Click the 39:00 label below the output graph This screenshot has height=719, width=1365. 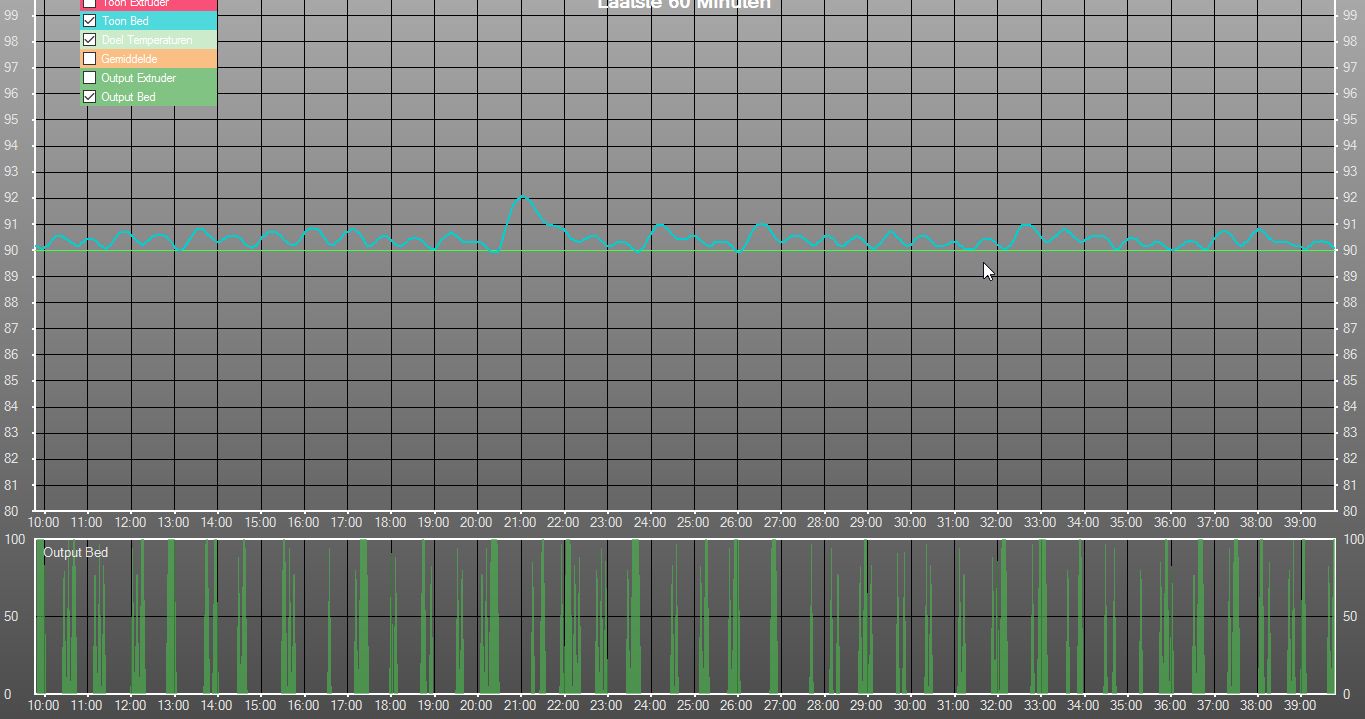(1299, 705)
